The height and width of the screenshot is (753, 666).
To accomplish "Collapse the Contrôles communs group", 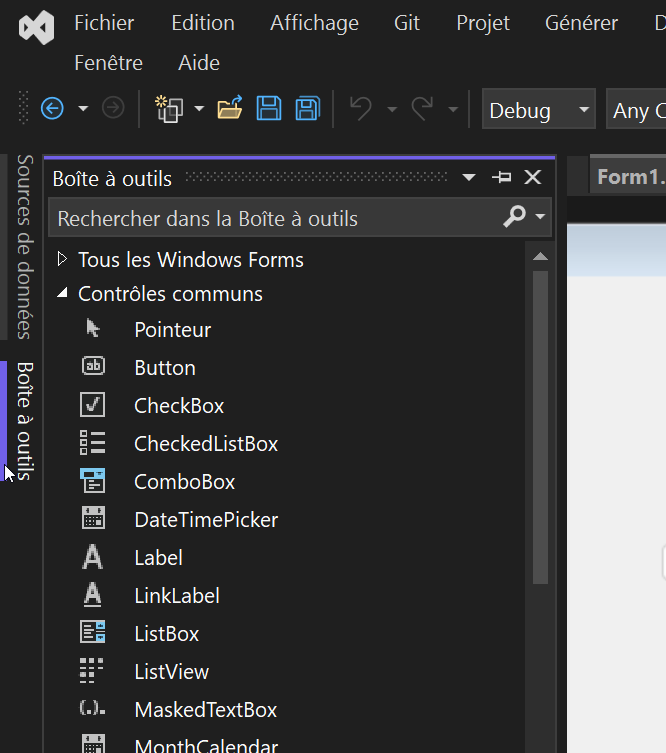I will pyautogui.click(x=63, y=294).
